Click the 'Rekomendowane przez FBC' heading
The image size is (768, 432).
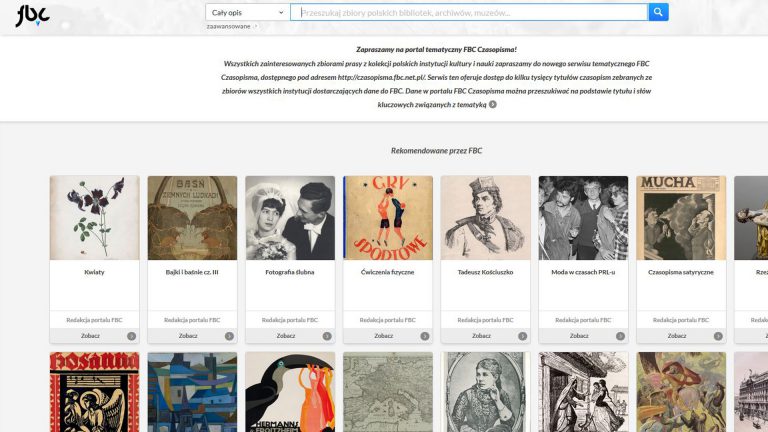436,151
